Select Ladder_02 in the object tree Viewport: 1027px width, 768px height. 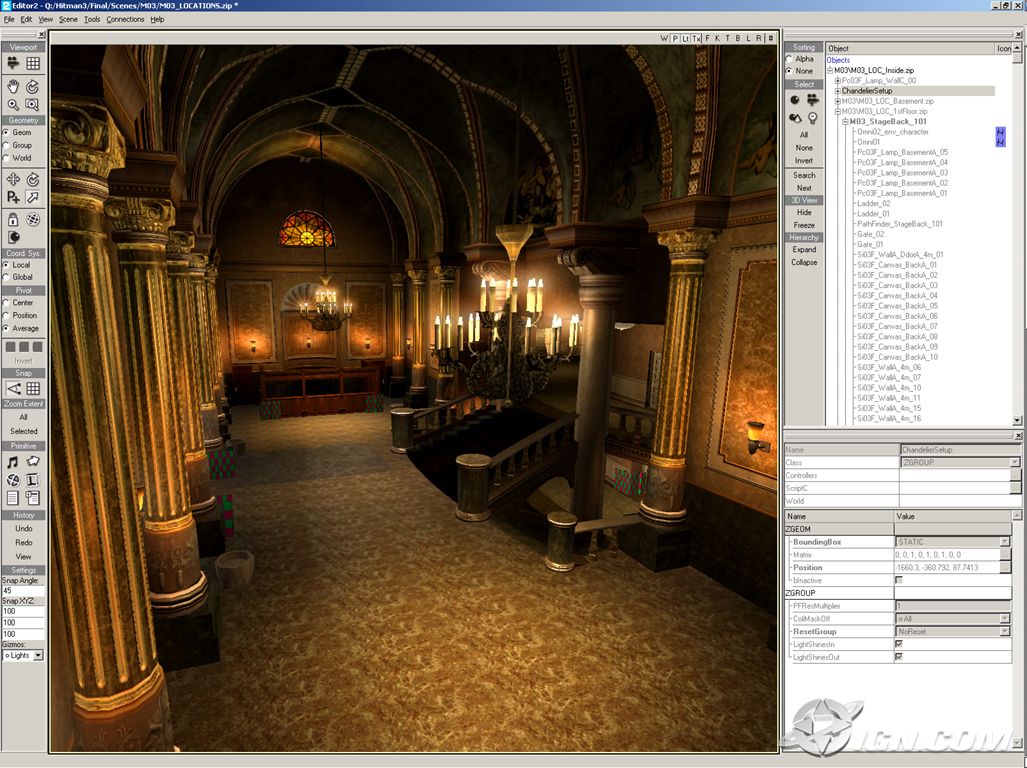point(872,203)
